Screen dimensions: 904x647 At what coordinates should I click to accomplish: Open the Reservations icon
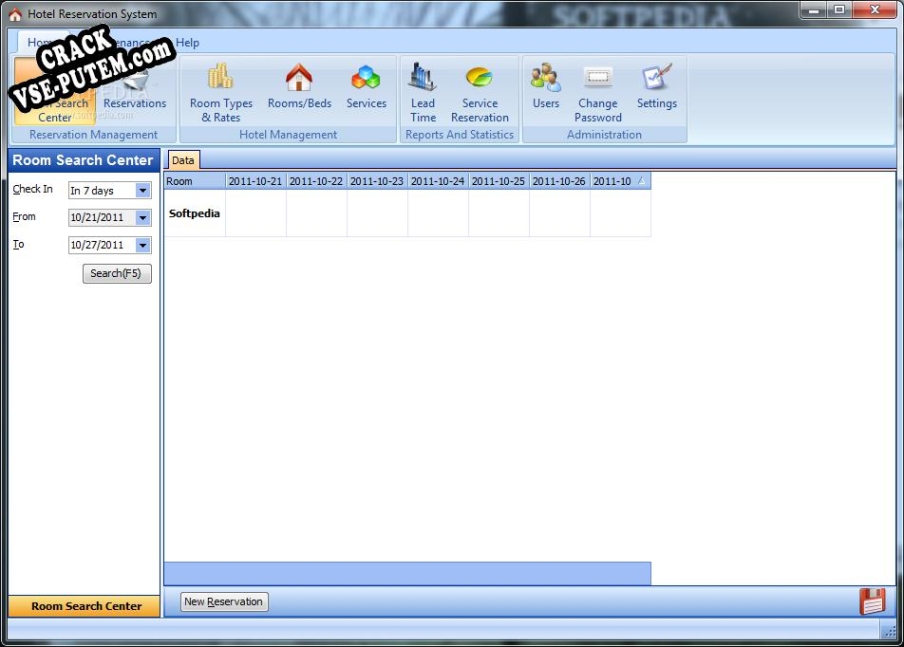click(x=135, y=94)
